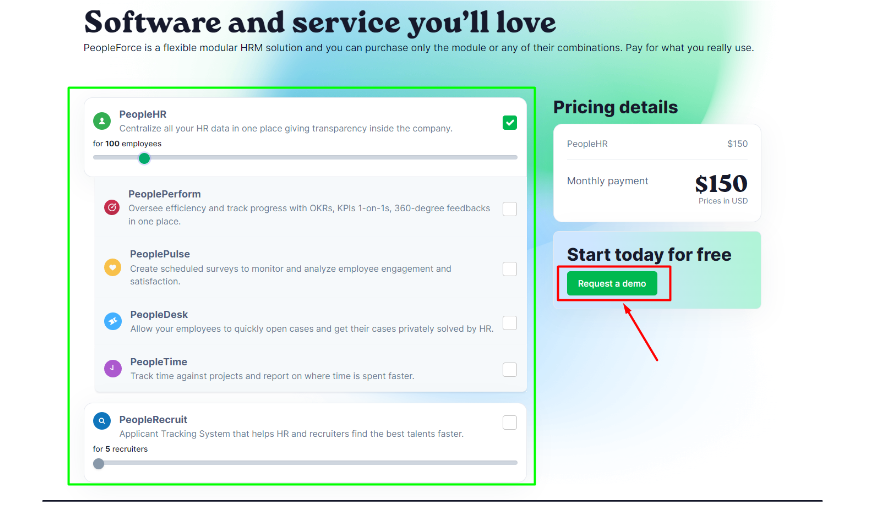This screenshot has height=517, width=886.
Task: Click the PeopleRecruit recruiters slider handle
Action: [x=99, y=464]
